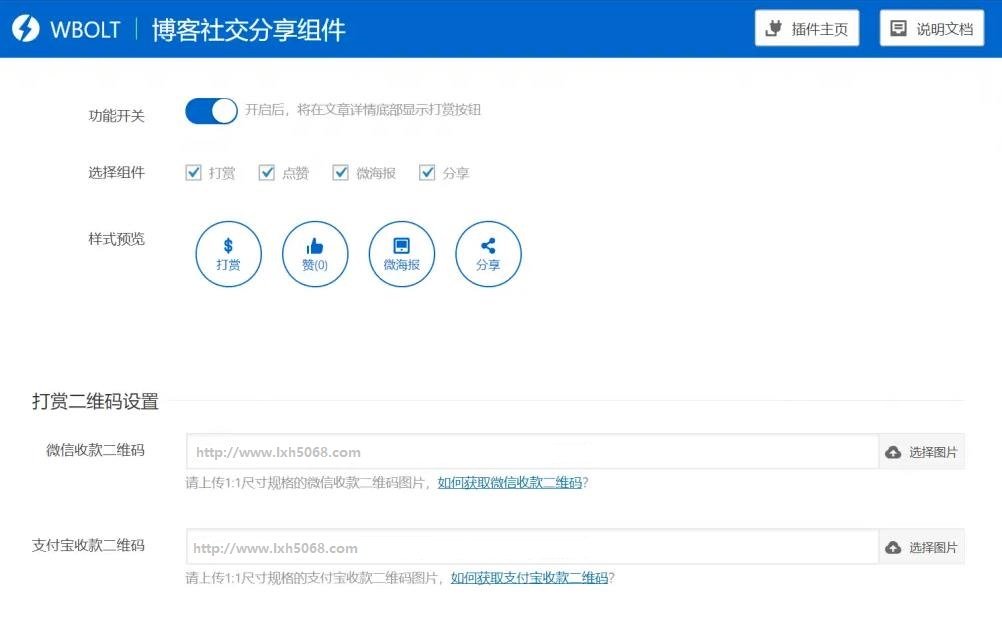Uncheck the 微海报 component checkbox
Image resolution: width=1002 pixels, height=635 pixels.
341,172
